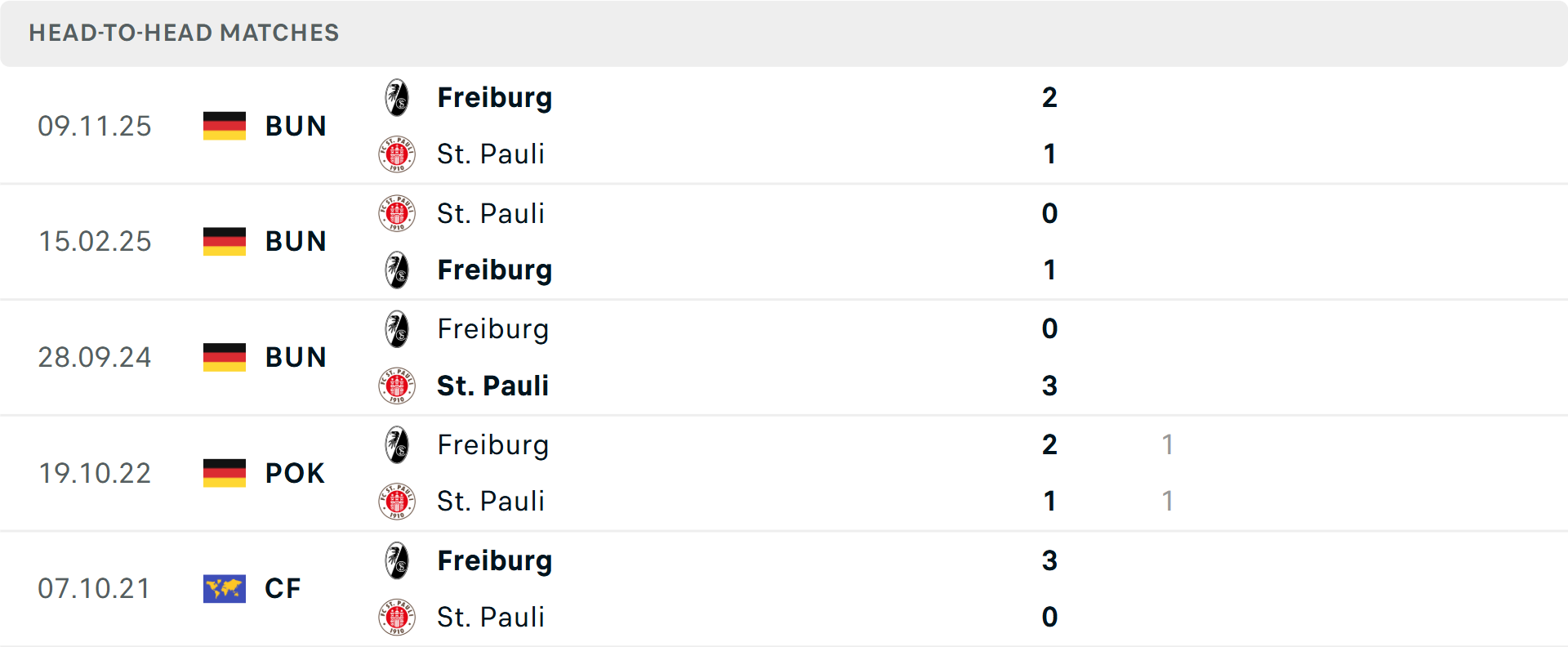Open the BUN competition label for the 15.02.25 match
Screen dimensions: 1568x647
296,241
